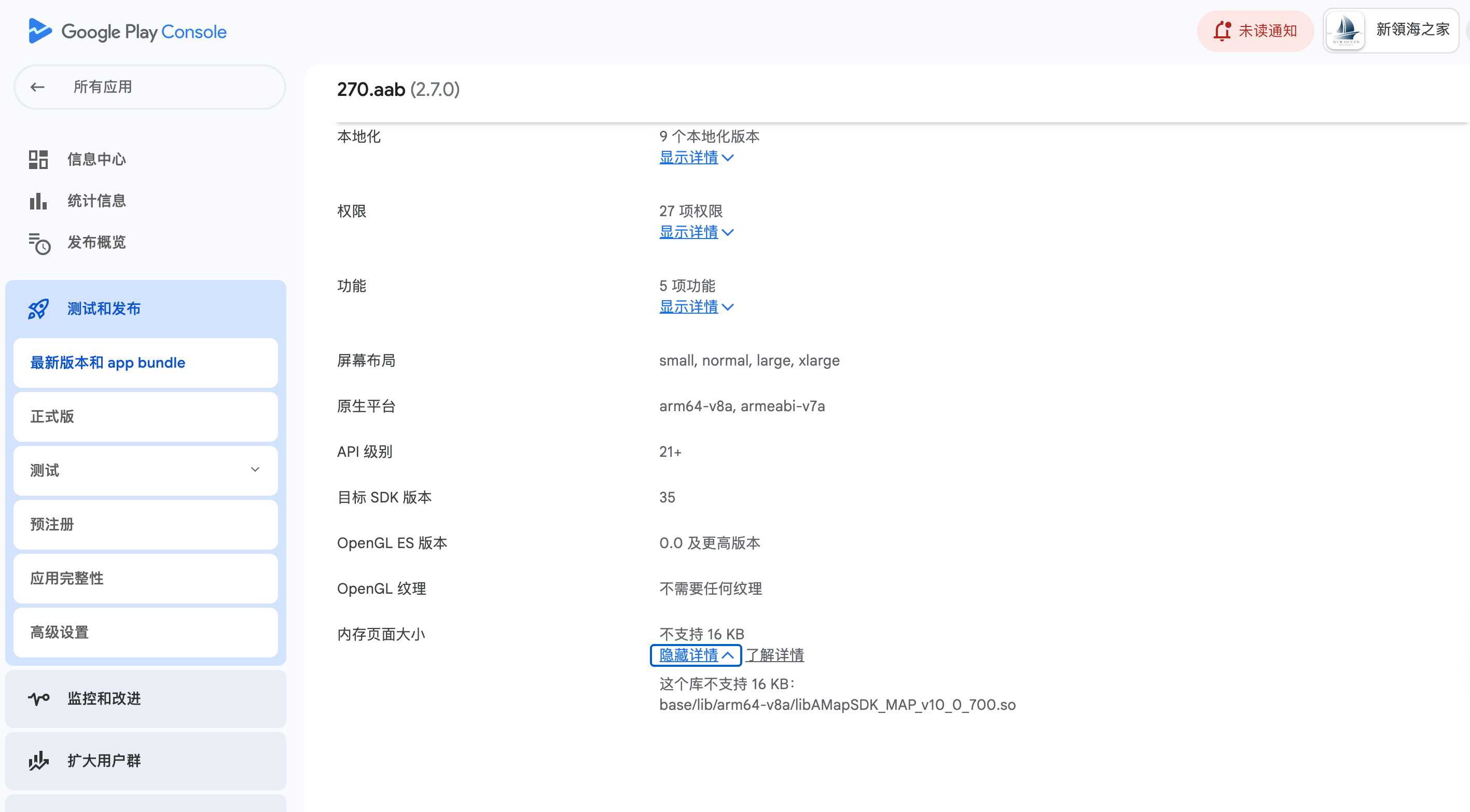
Task: Click the 扩大用户群 growth chart icon
Action: (x=38, y=761)
